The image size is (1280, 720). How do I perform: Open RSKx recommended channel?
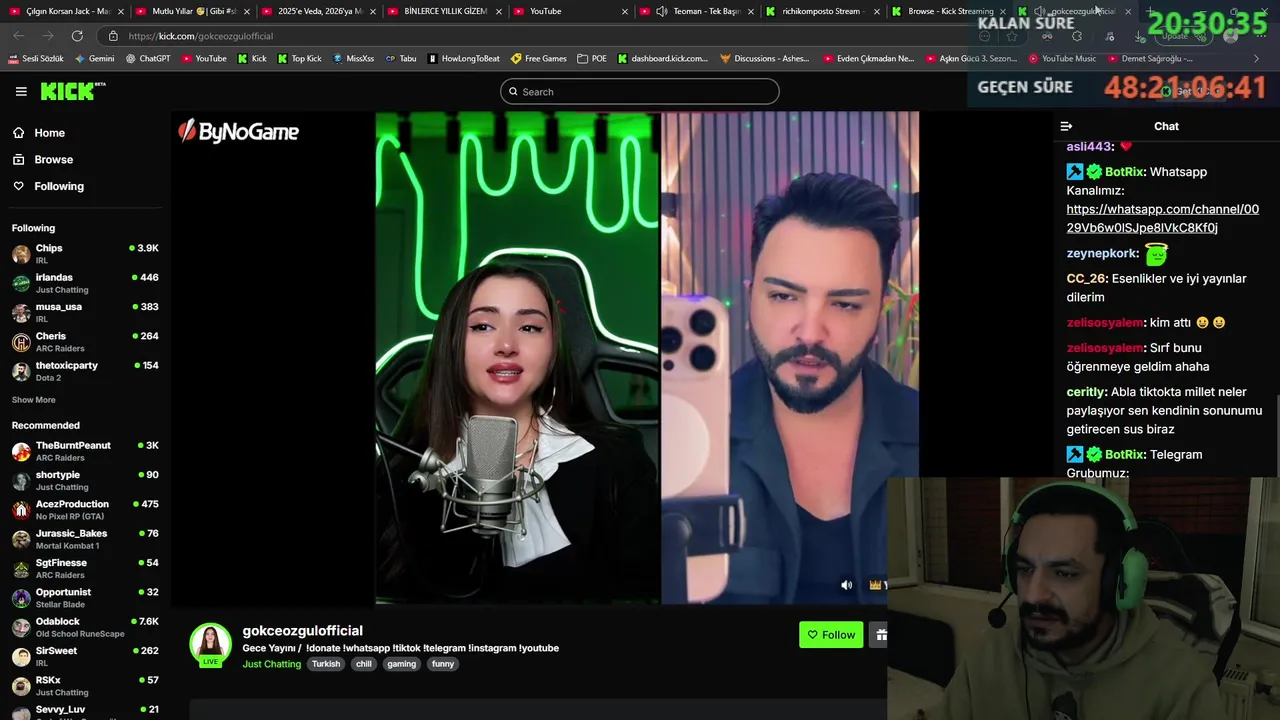pyautogui.click(x=85, y=686)
